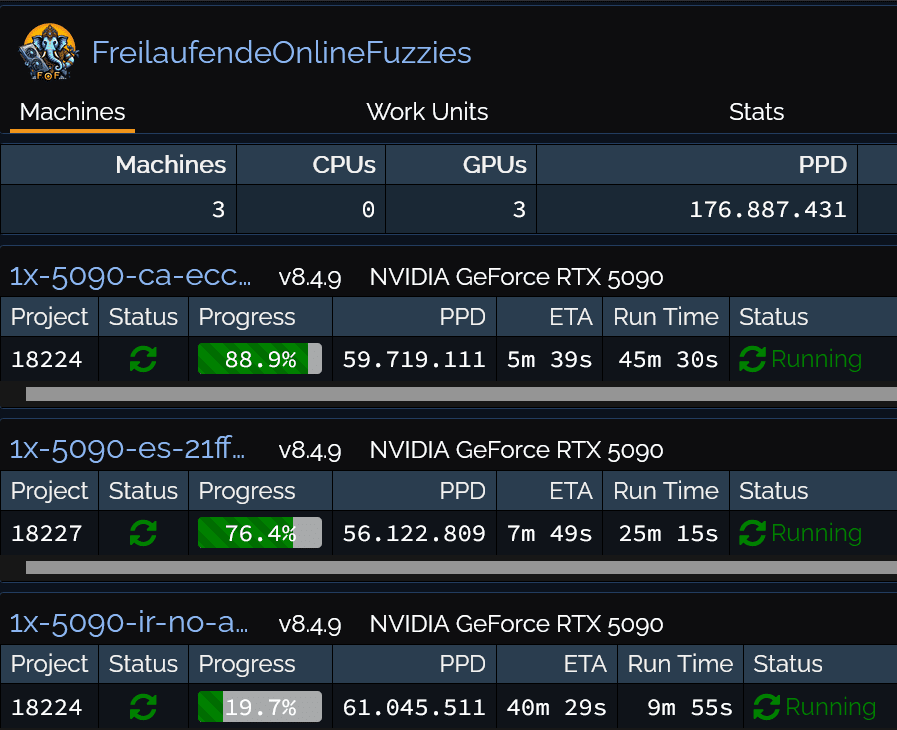Viewport: 897px width, 730px height.
Task: Click the Running icon on the 1x-5090-ca-ecc machine
Action: point(752,360)
